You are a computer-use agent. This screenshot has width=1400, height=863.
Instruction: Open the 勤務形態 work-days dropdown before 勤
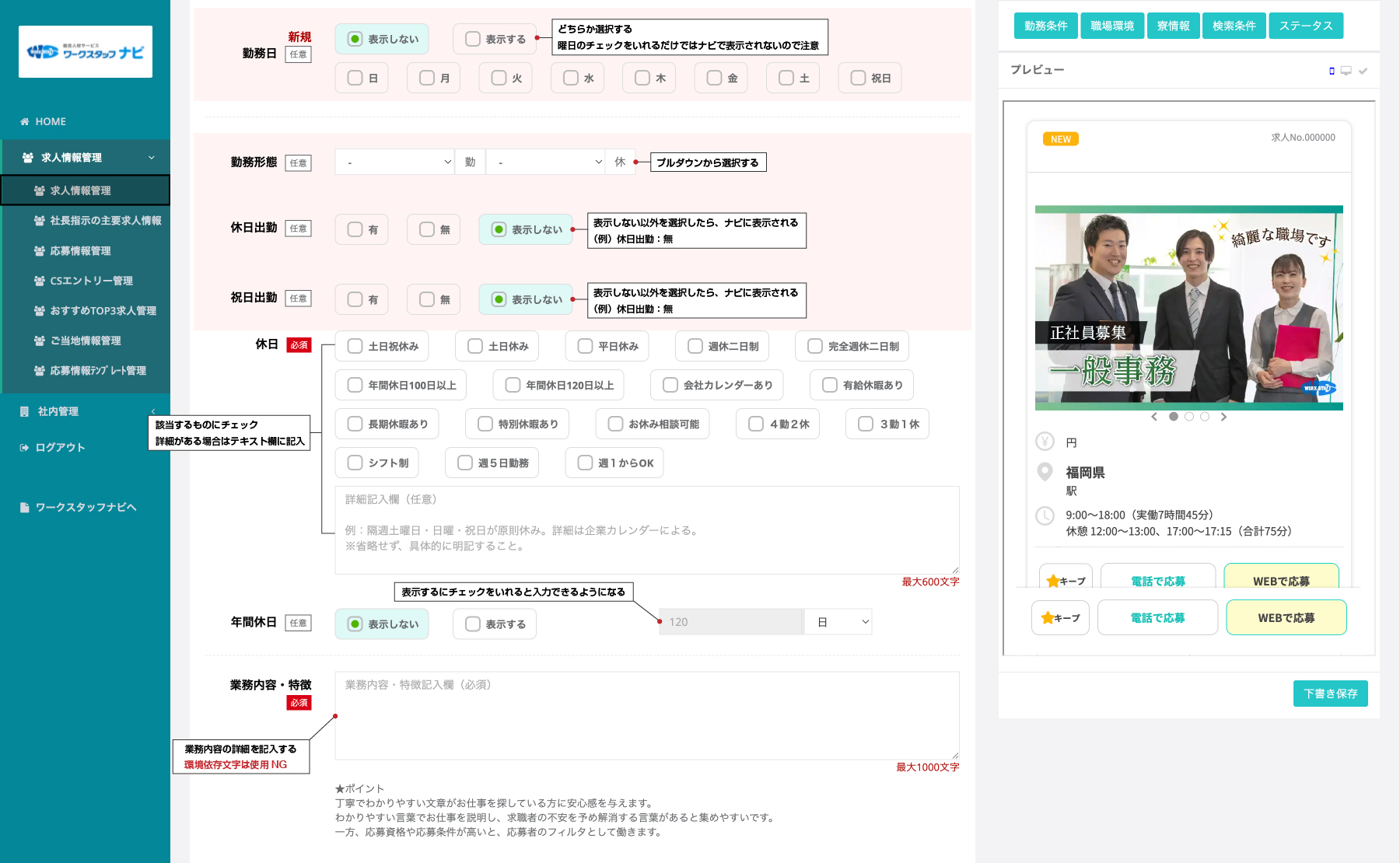point(394,162)
